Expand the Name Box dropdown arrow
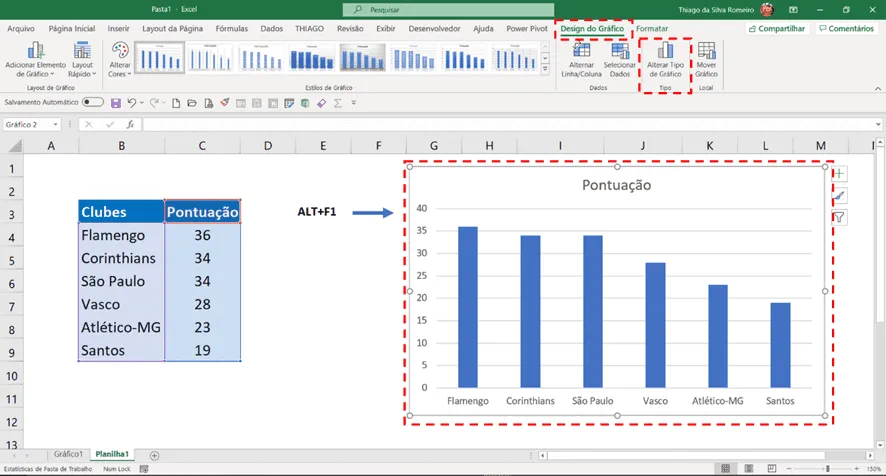The width and height of the screenshot is (886, 476). pos(55,124)
